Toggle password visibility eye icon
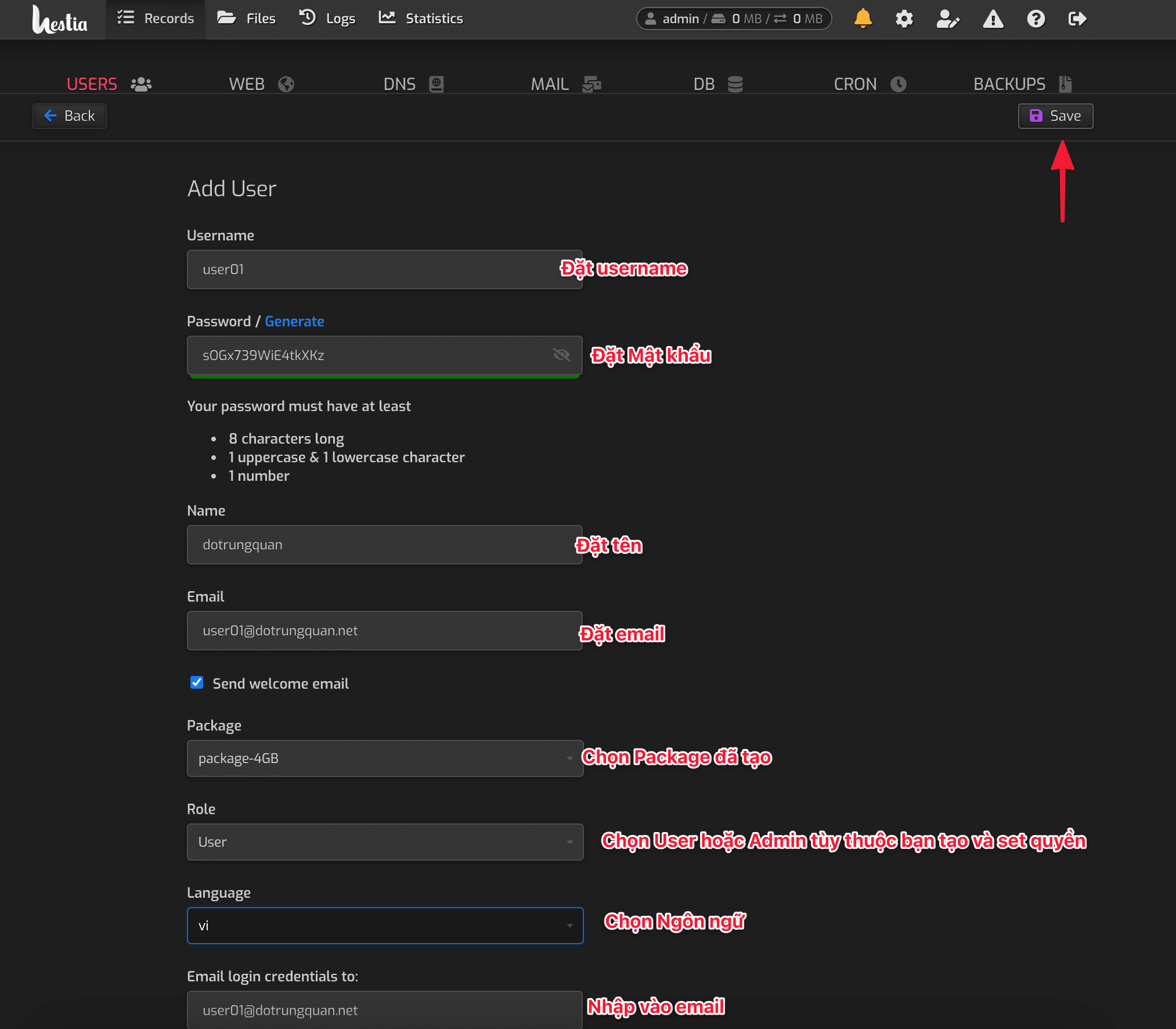The width and height of the screenshot is (1176, 1029). (561, 355)
